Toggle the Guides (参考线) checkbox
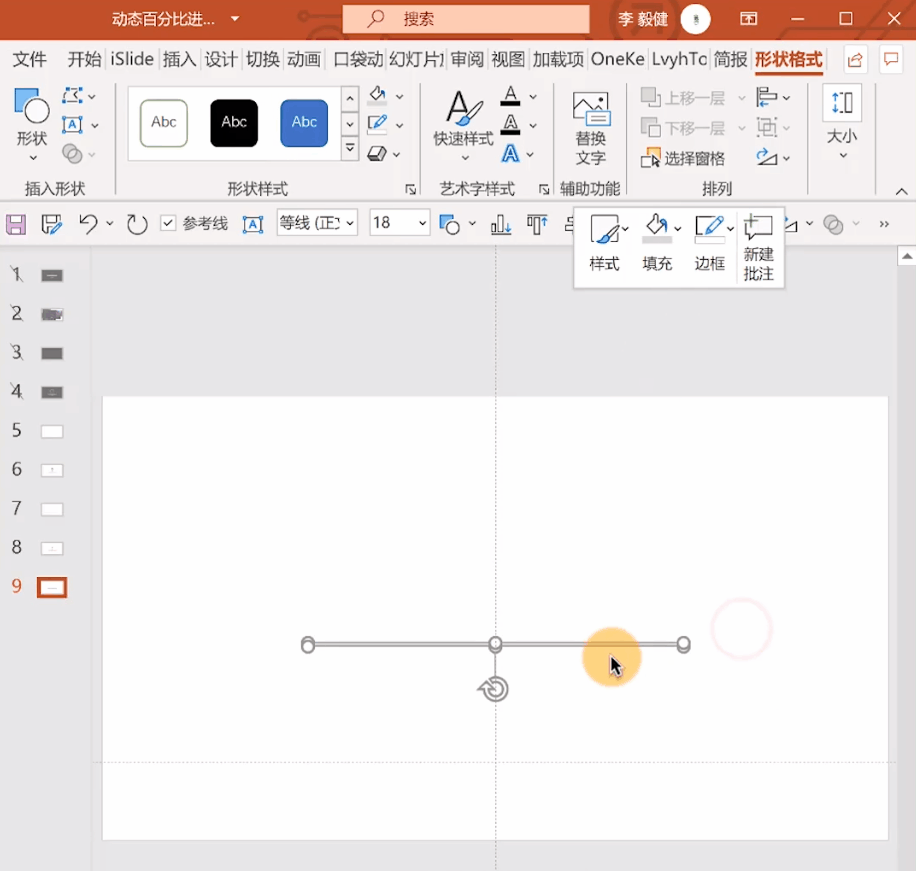The height and width of the screenshot is (871, 916). (x=168, y=223)
